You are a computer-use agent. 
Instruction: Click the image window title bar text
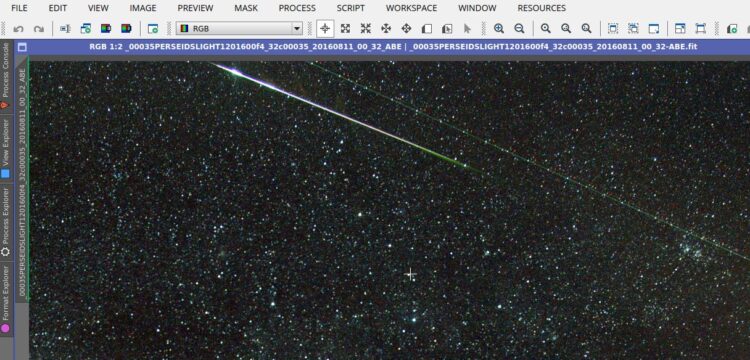pyautogui.click(x=393, y=47)
